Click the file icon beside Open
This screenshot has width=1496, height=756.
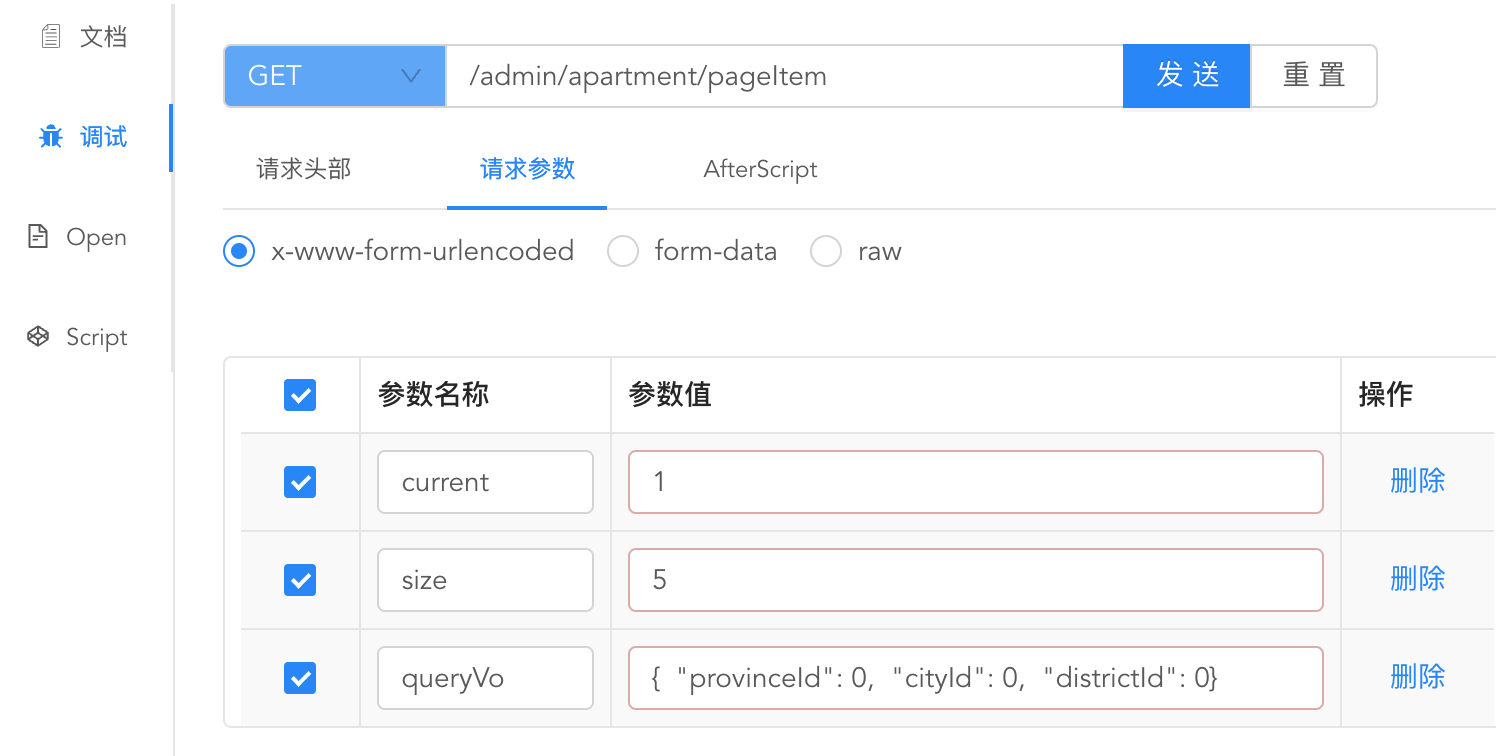[38, 237]
